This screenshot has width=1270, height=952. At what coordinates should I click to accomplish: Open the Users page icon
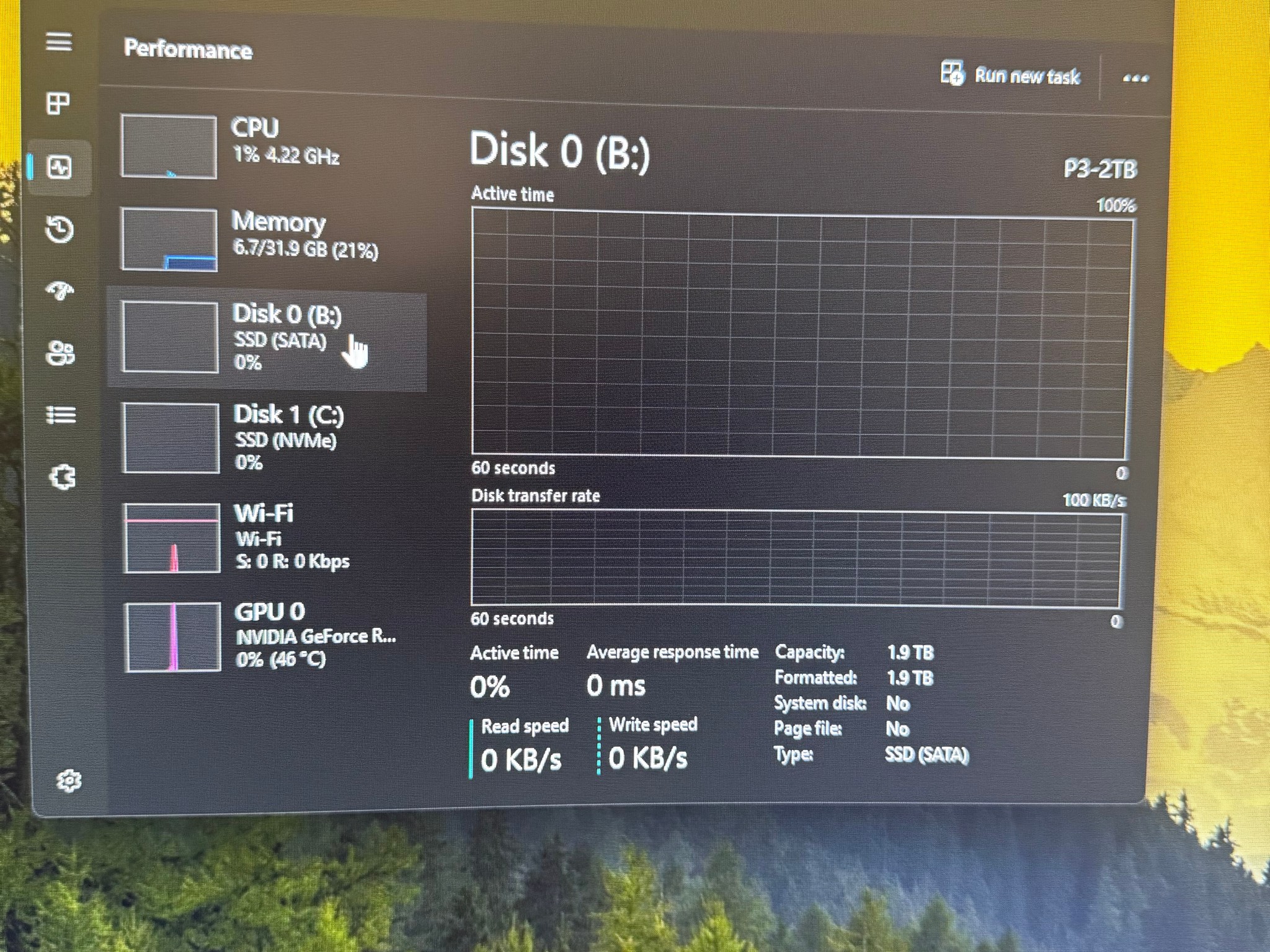click(61, 353)
